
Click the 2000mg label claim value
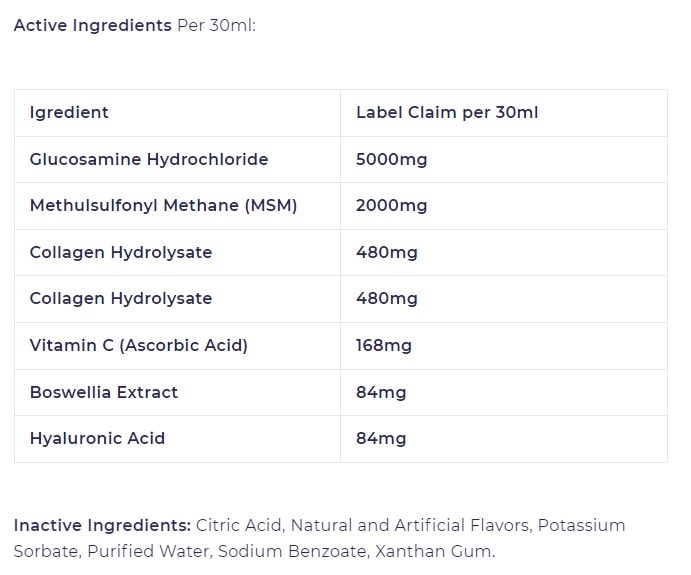[x=391, y=206]
